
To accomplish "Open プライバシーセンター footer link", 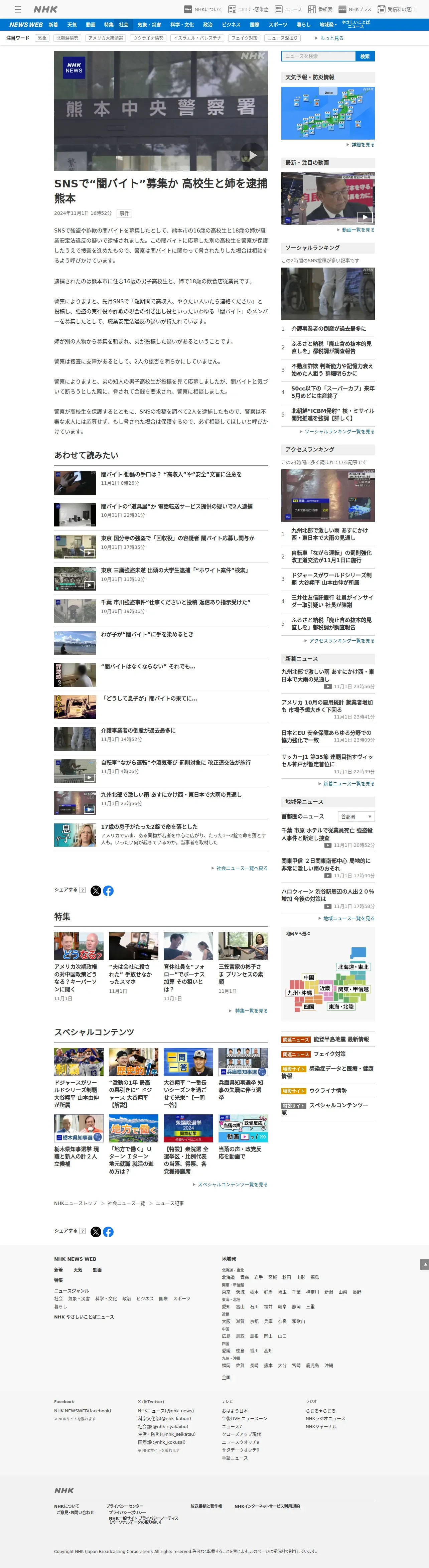I will [x=125, y=1506].
